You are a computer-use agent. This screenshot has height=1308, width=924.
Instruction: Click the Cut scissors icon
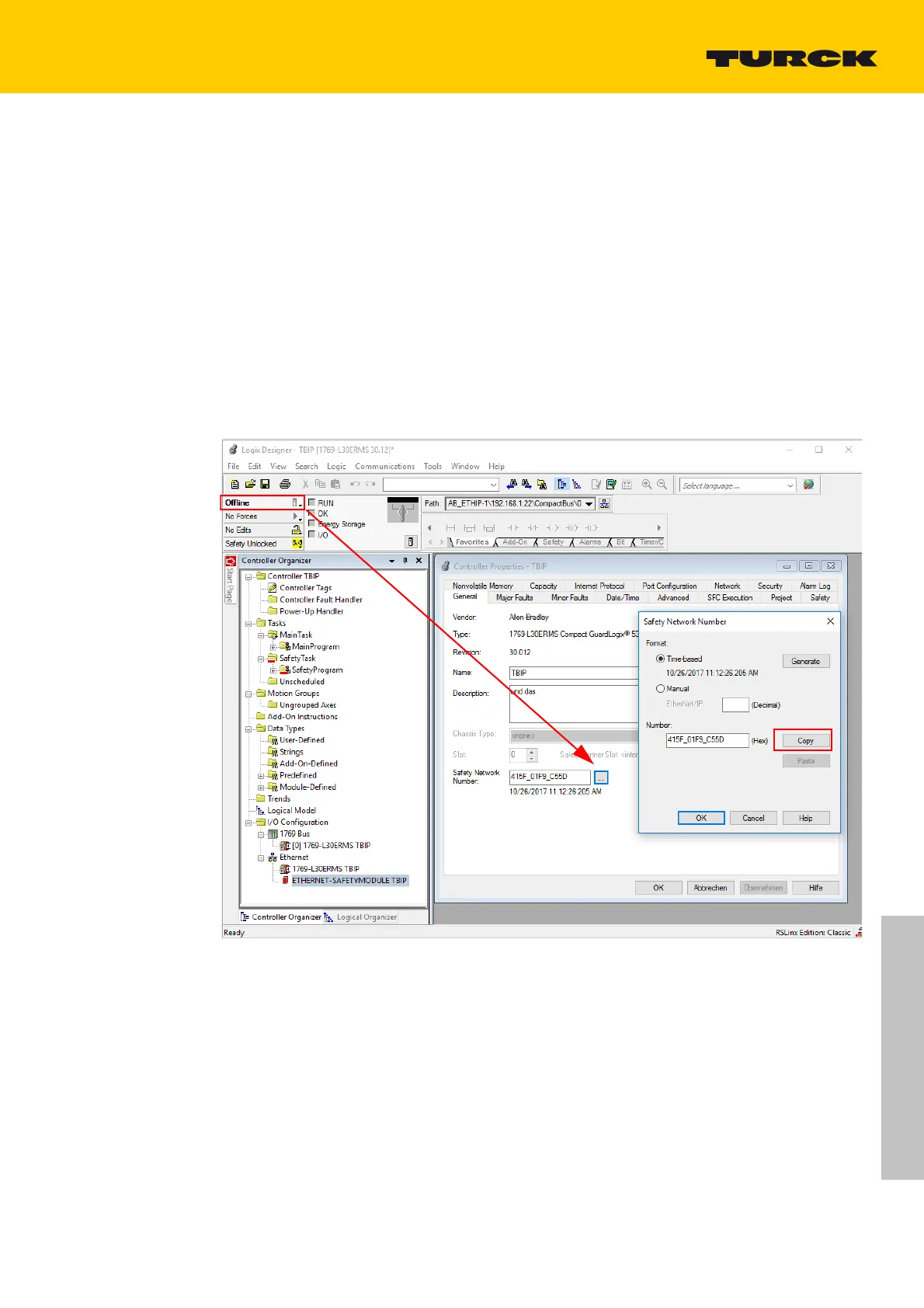point(305,485)
